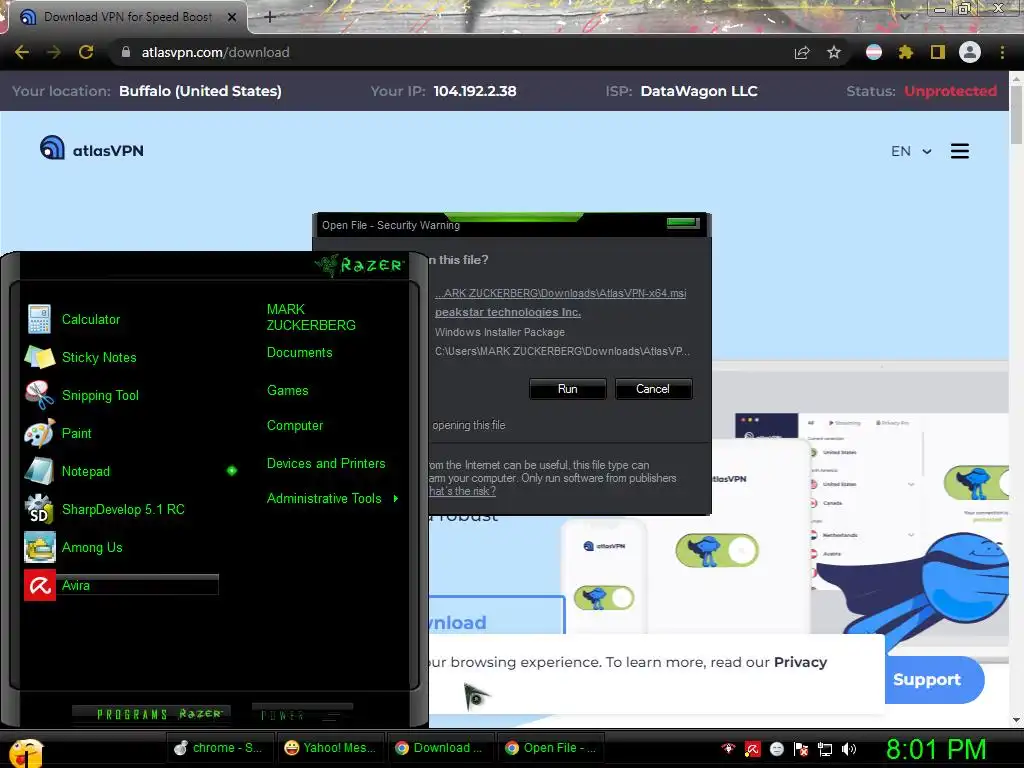The image size is (1024, 768).
Task: Click the Download button on the page
Action: coord(496,616)
